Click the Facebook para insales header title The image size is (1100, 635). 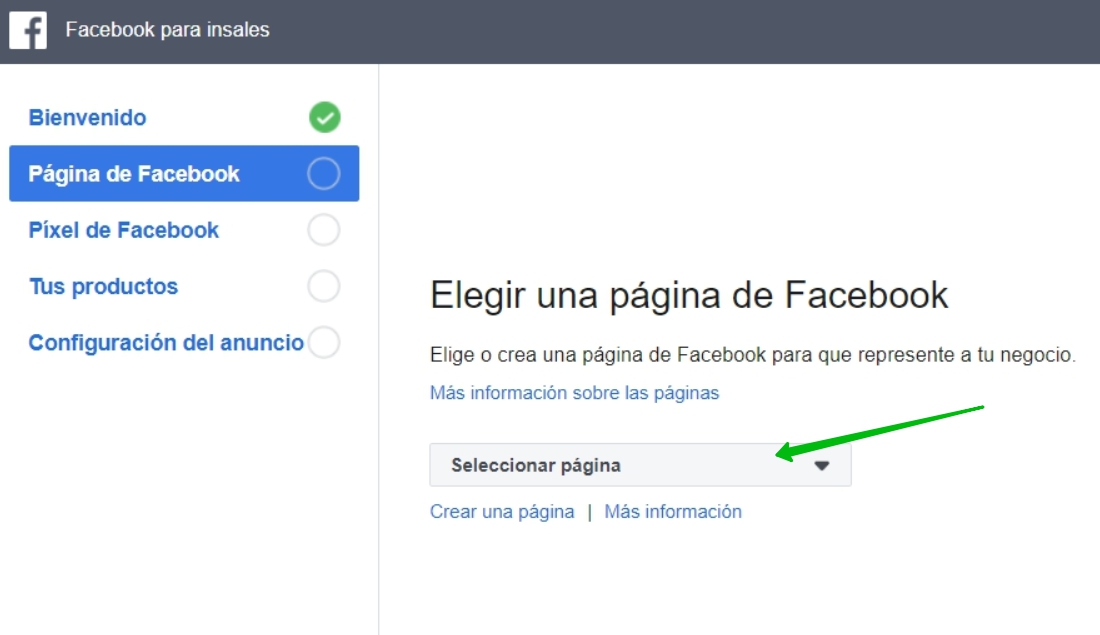pyautogui.click(x=167, y=30)
